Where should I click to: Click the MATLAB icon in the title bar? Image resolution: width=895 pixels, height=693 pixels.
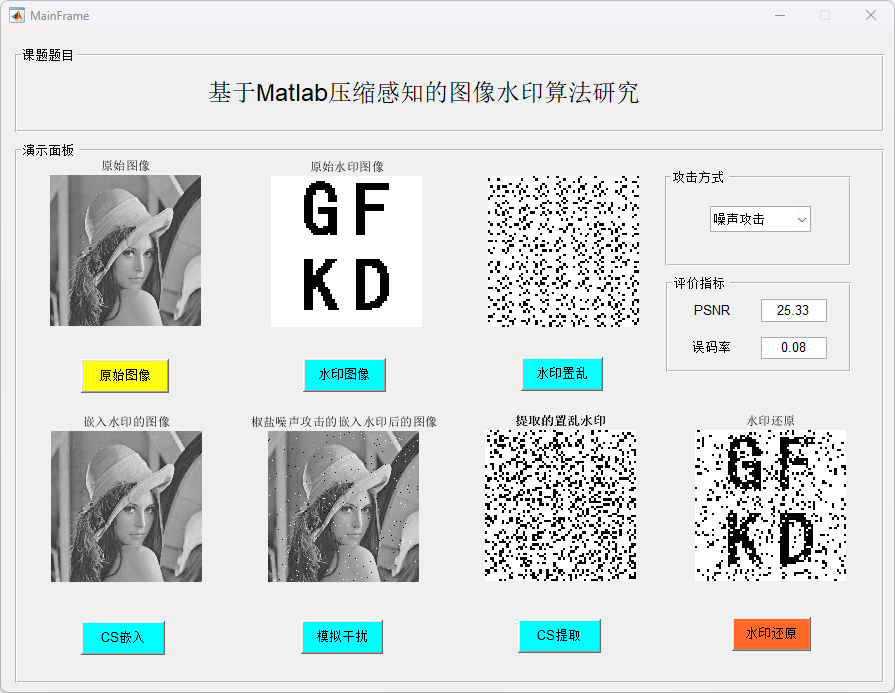(x=17, y=15)
